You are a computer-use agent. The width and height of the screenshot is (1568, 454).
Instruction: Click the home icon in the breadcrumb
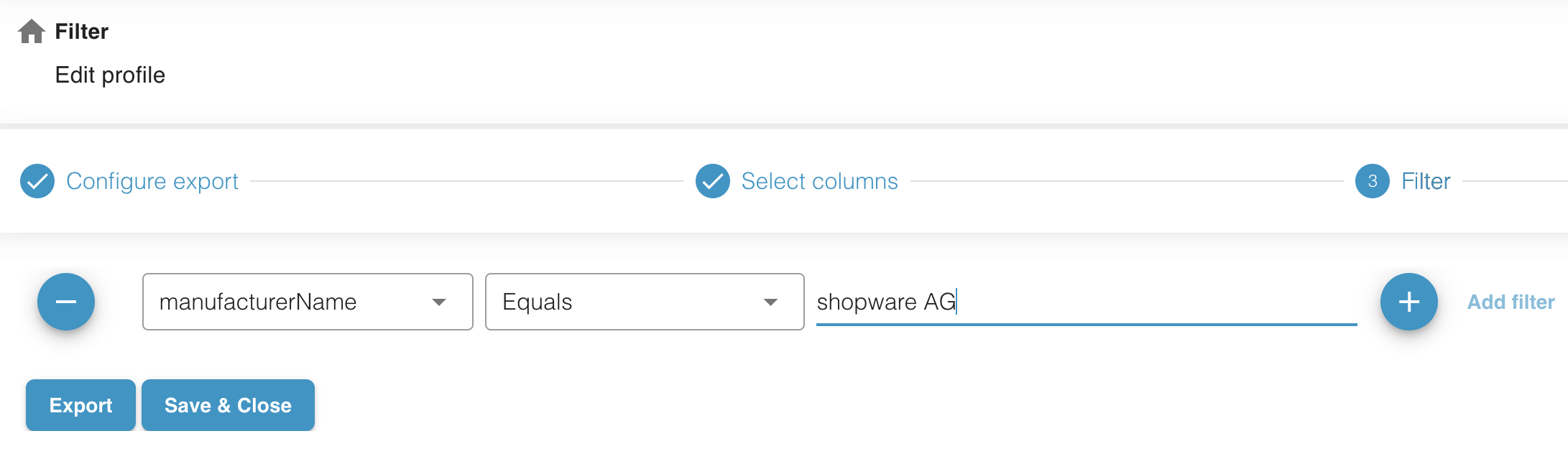click(32, 31)
